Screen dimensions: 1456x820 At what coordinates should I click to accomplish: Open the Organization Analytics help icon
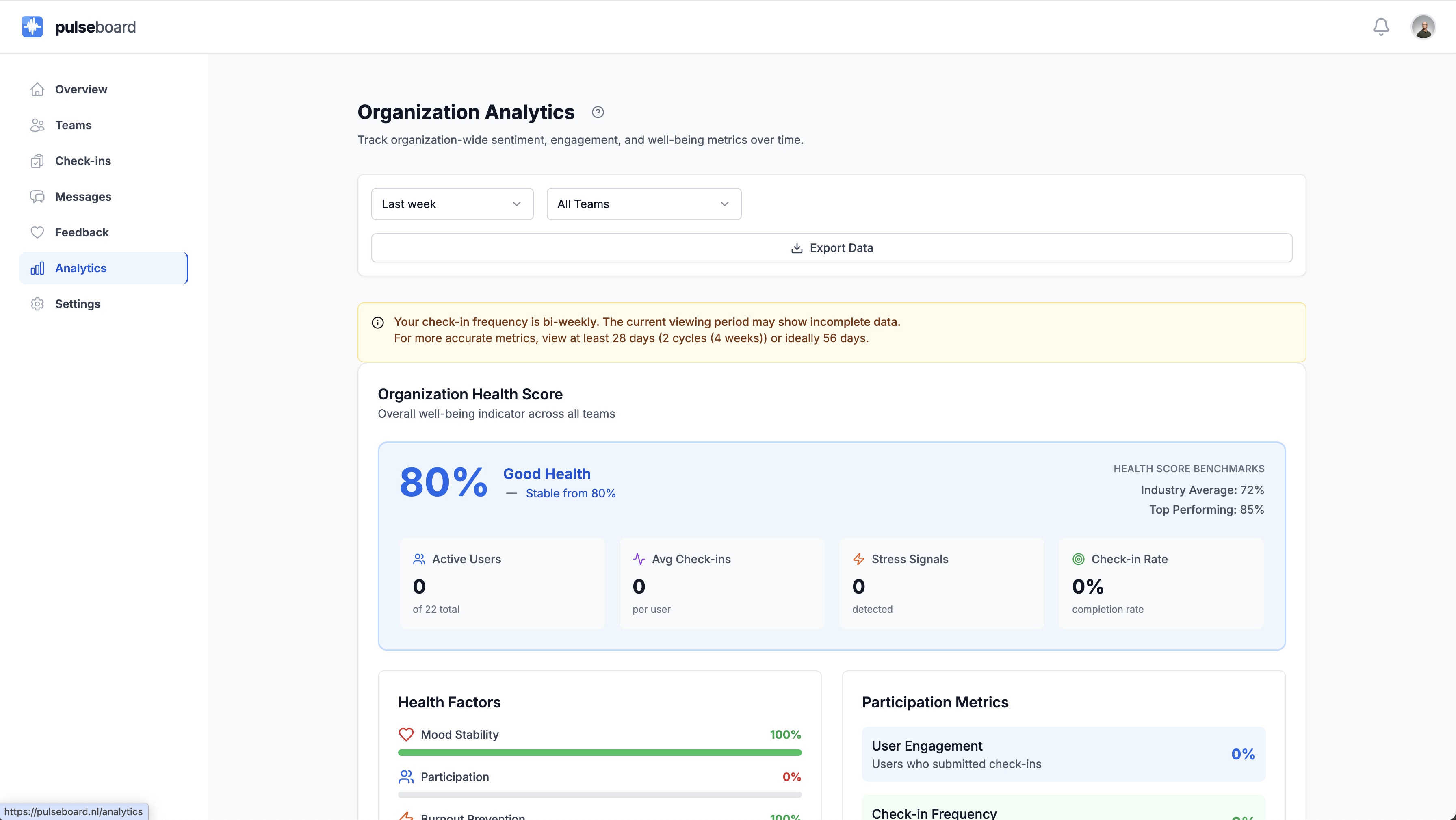click(x=598, y=112)
